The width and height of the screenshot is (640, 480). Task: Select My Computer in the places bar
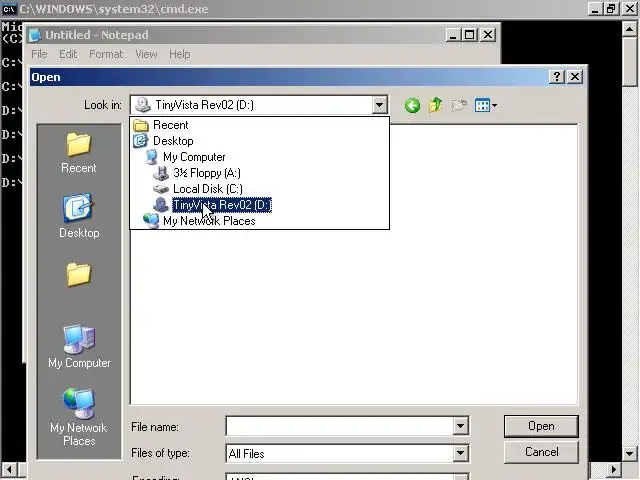(79, 346)
